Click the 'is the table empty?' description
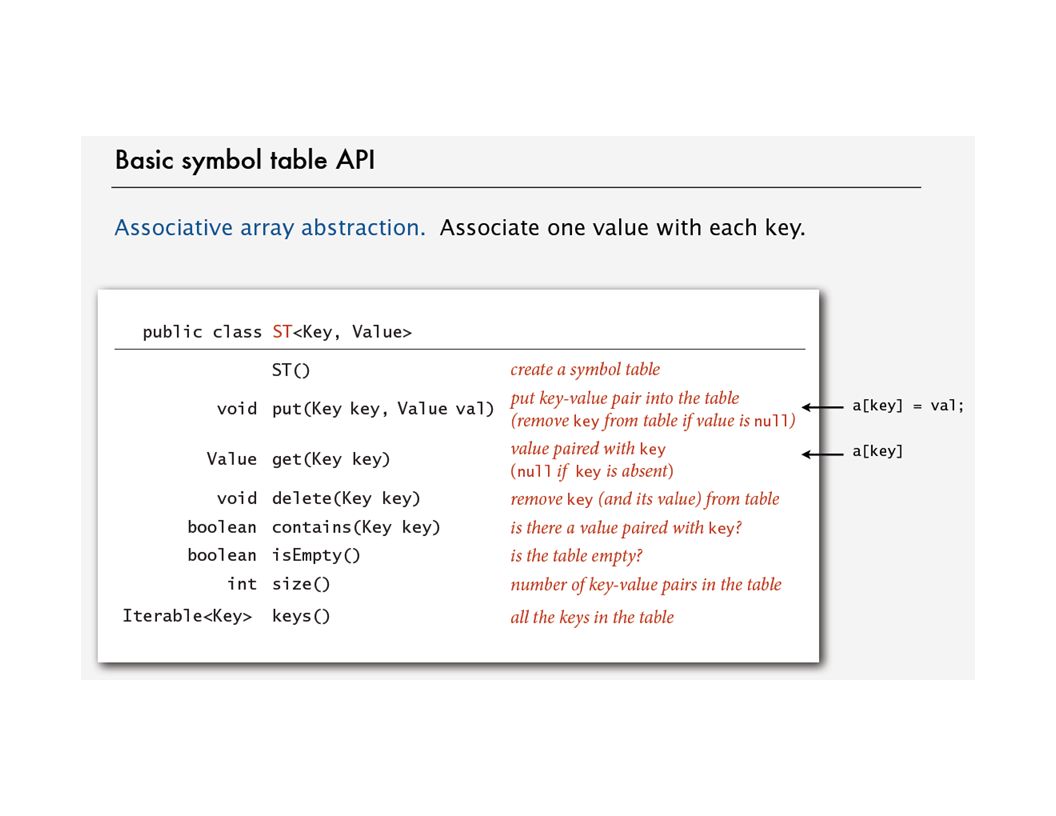Screen dimensions: 1056x816 (576, 556)
